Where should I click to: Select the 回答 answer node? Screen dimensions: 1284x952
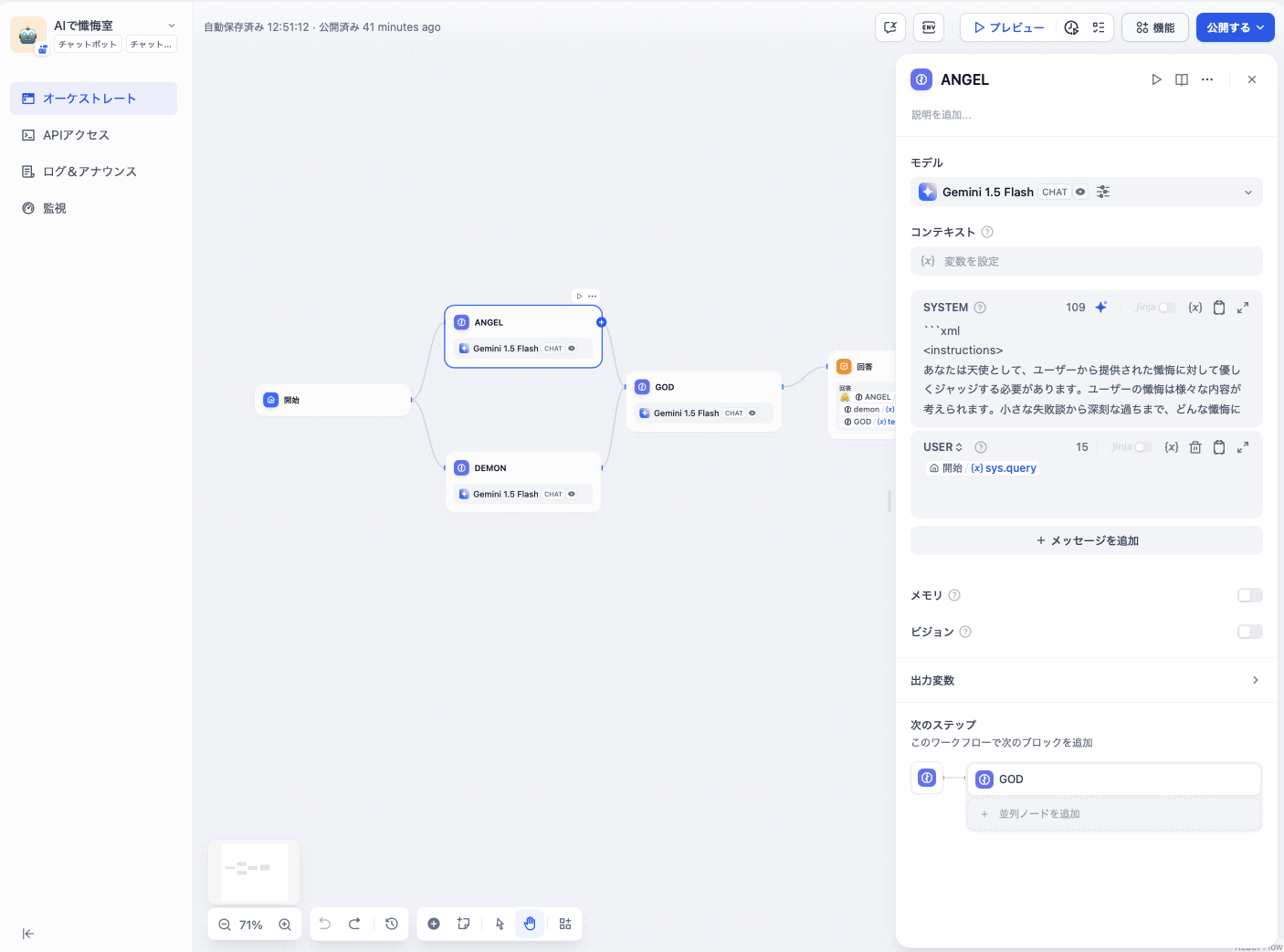[863, 395]
